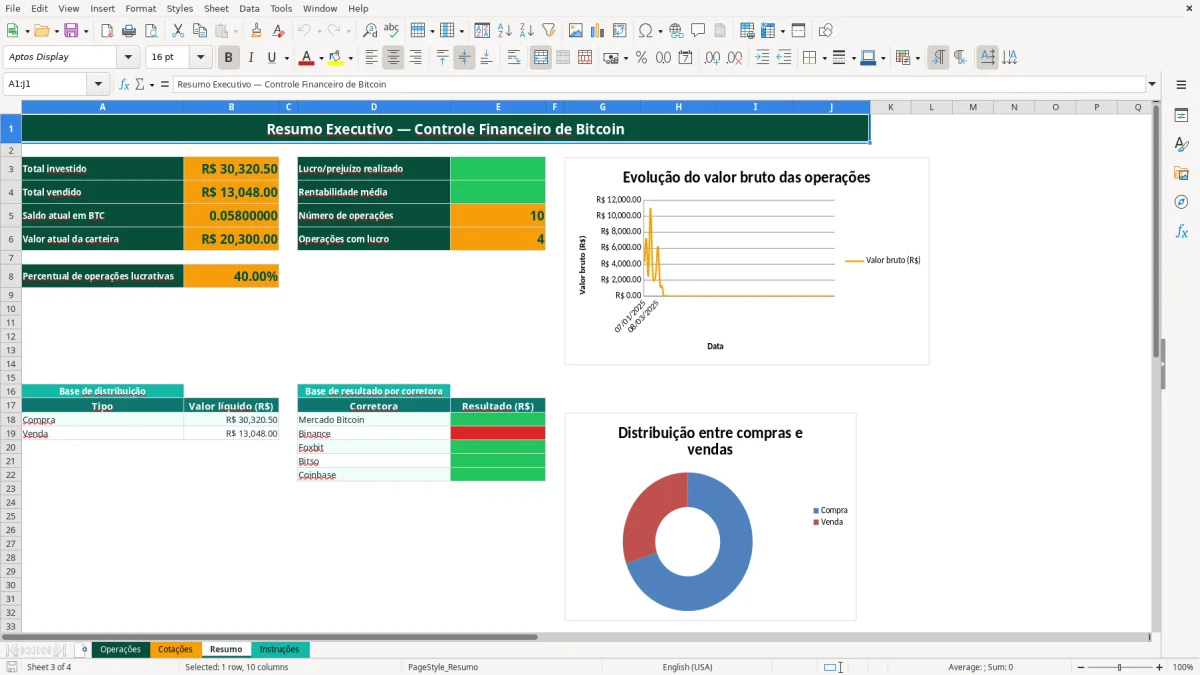
Task: Open the font name dropdown
Action: [x=128, y=58]
